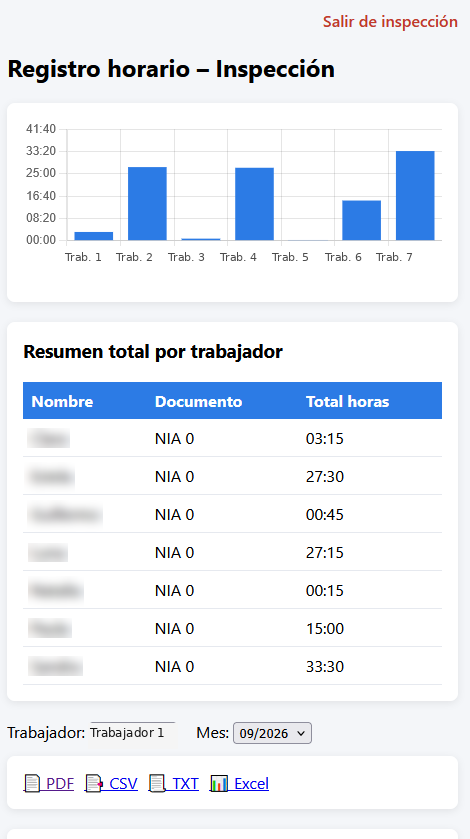Image resolution: width=470 pixels, height=839 pixels.
Task: Click the Trab. 2 bar in chart
Action: 147,204
